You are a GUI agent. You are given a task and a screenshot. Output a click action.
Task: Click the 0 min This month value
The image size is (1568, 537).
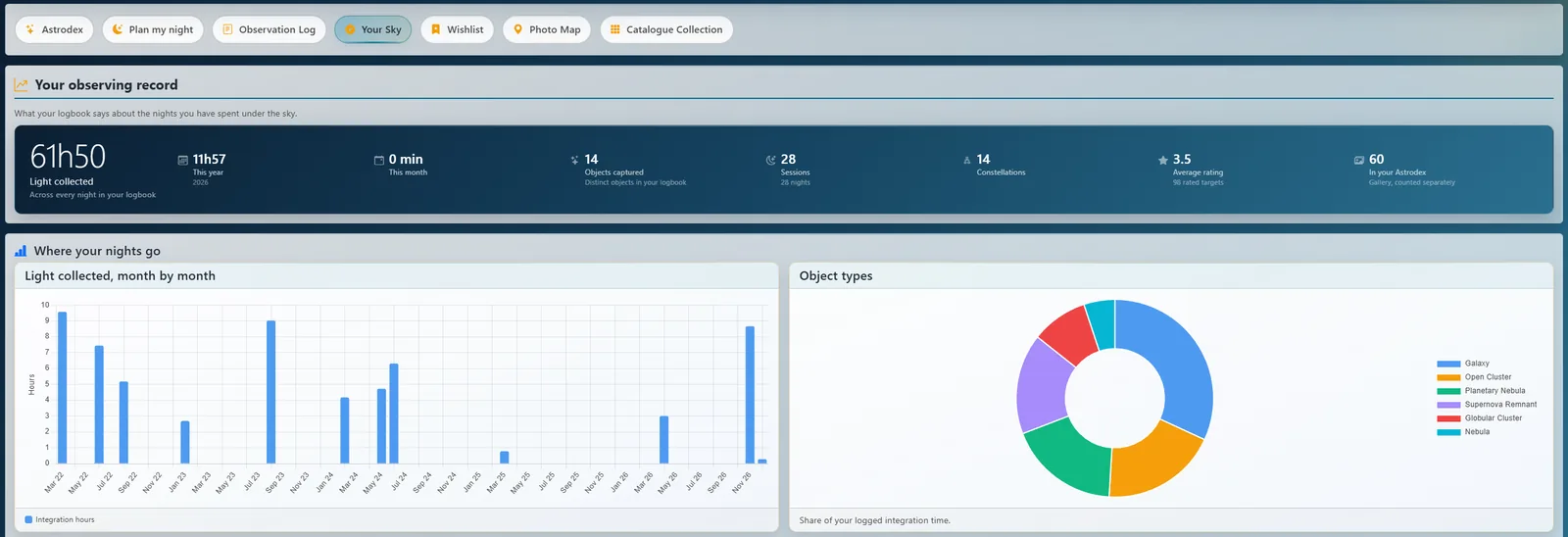tap(406, 160)
